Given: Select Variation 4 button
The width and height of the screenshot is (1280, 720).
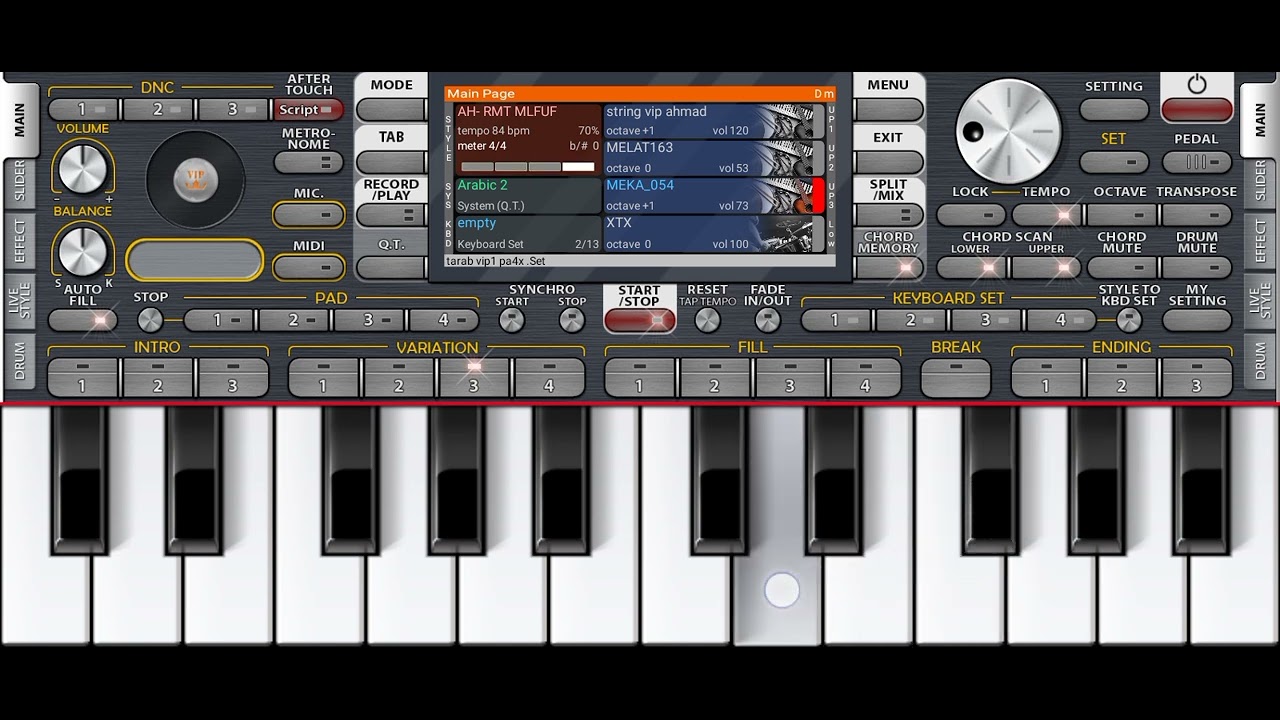Looking at the screenshot, I should 549,378.
